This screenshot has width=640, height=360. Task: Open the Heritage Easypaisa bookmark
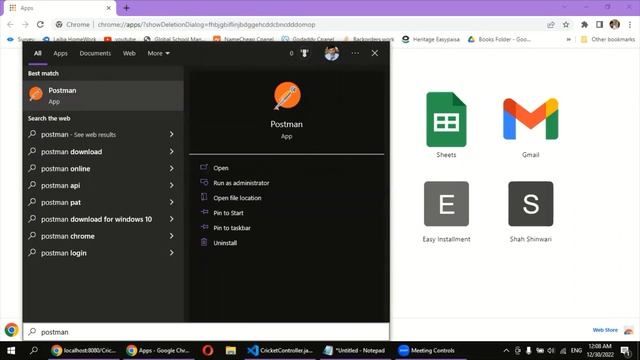click(x=431, y=39)
